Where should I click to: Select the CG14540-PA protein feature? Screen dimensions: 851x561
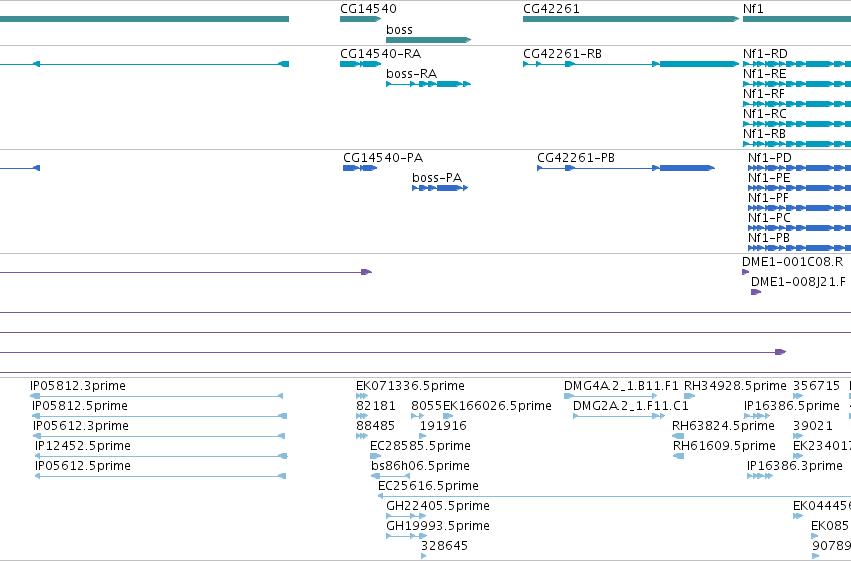pyautogui.click(x=360, y=168)
